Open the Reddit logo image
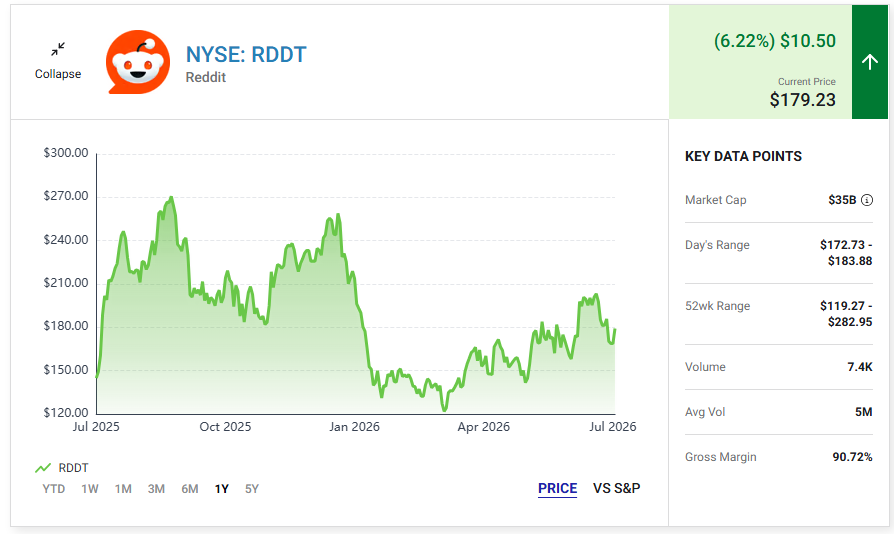894x534 pixels. [x=138, y=62]
